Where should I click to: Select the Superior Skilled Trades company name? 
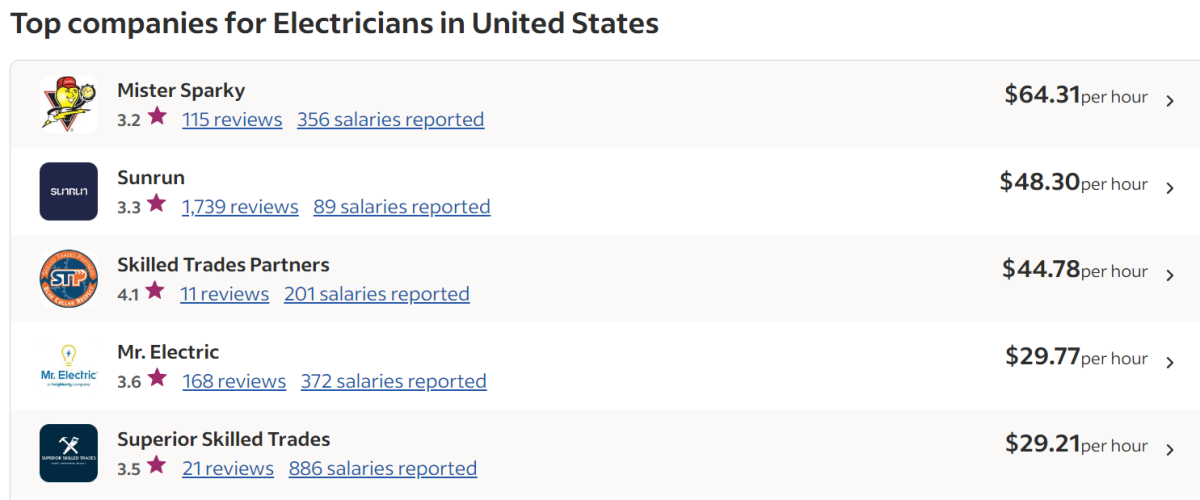pos(224,439)
